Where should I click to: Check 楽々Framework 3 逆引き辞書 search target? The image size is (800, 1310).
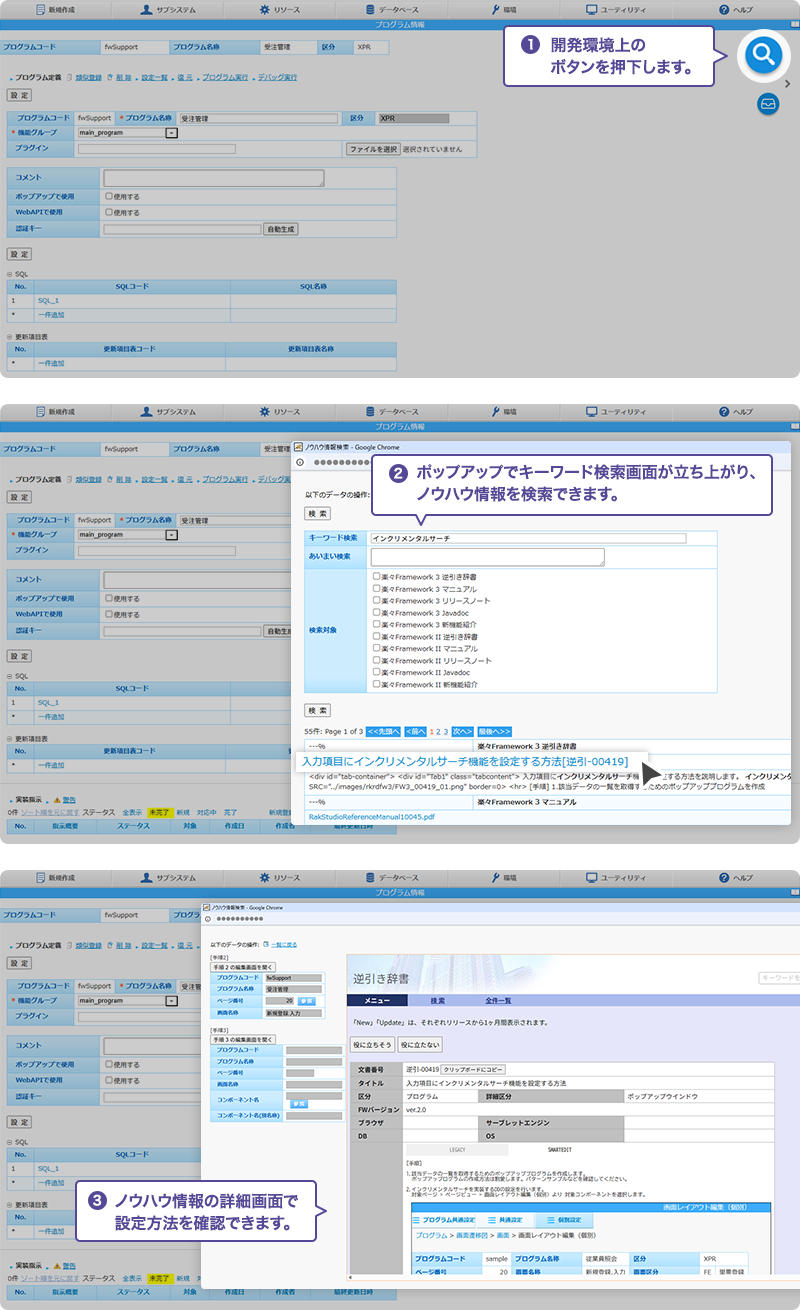(376, 577)
